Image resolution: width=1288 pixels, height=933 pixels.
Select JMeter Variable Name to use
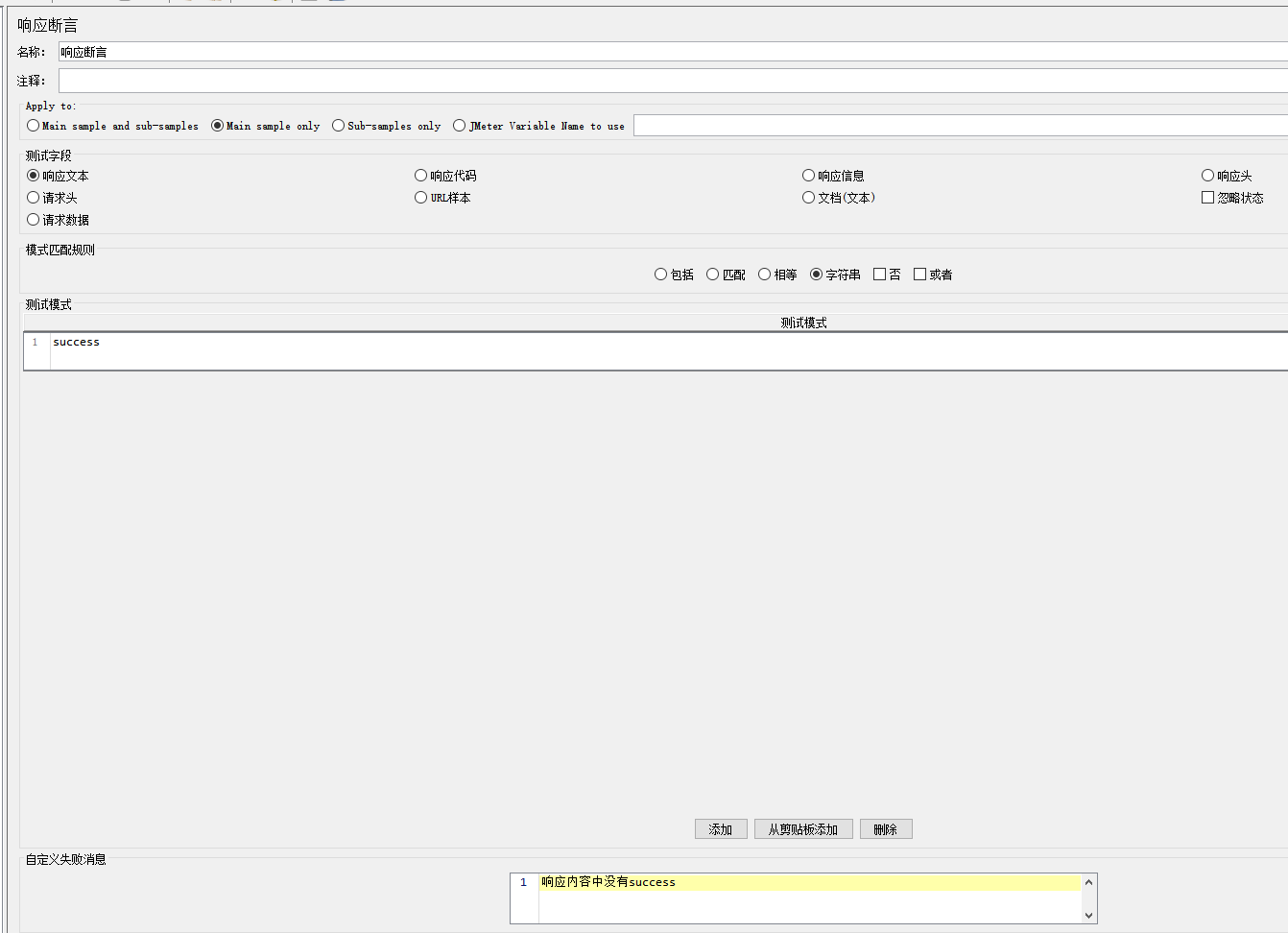pos(460,126)
